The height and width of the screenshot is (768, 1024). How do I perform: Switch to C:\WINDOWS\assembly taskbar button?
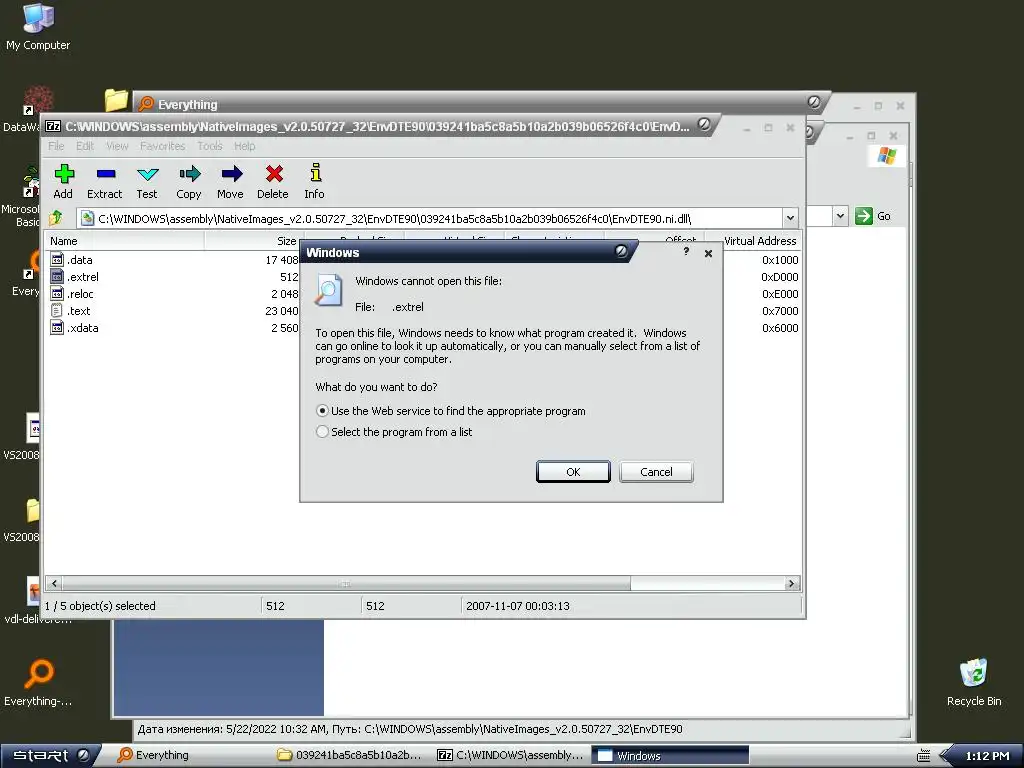[x=511, y=756]
